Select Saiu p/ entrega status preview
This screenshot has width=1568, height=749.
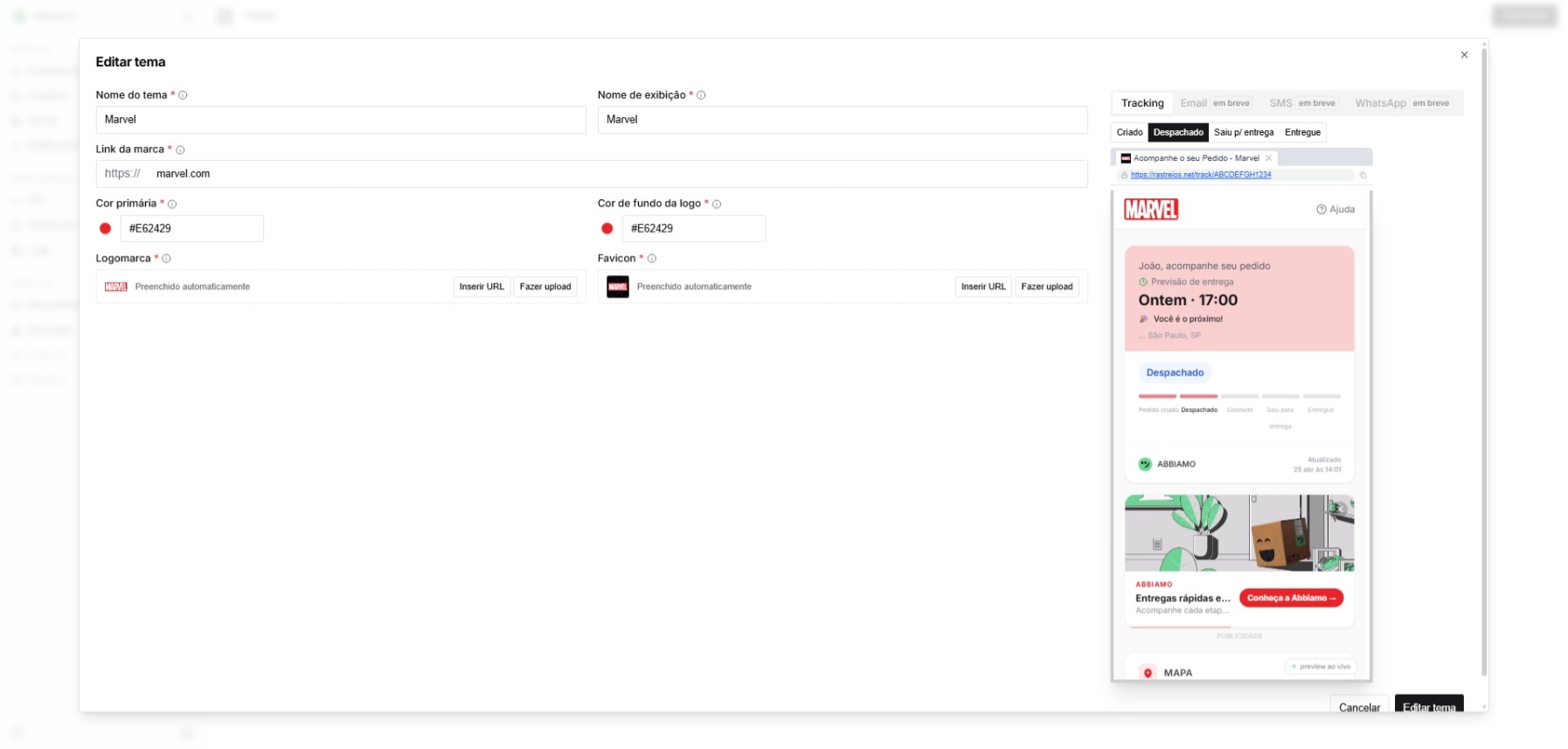point(1243,133)
